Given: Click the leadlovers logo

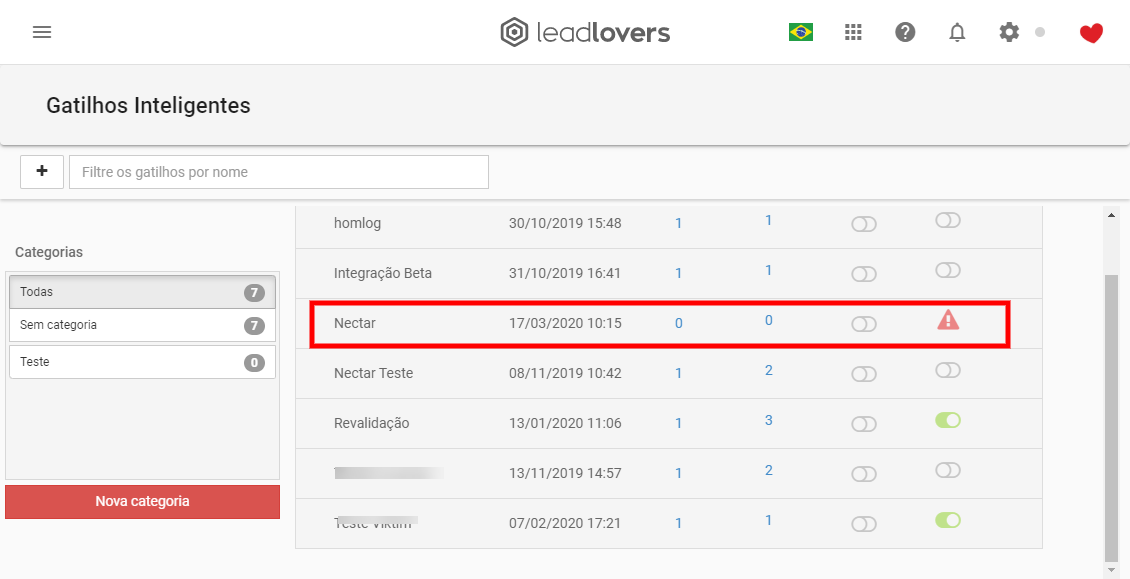Looking at the screenshot, I should coord(585,32).
